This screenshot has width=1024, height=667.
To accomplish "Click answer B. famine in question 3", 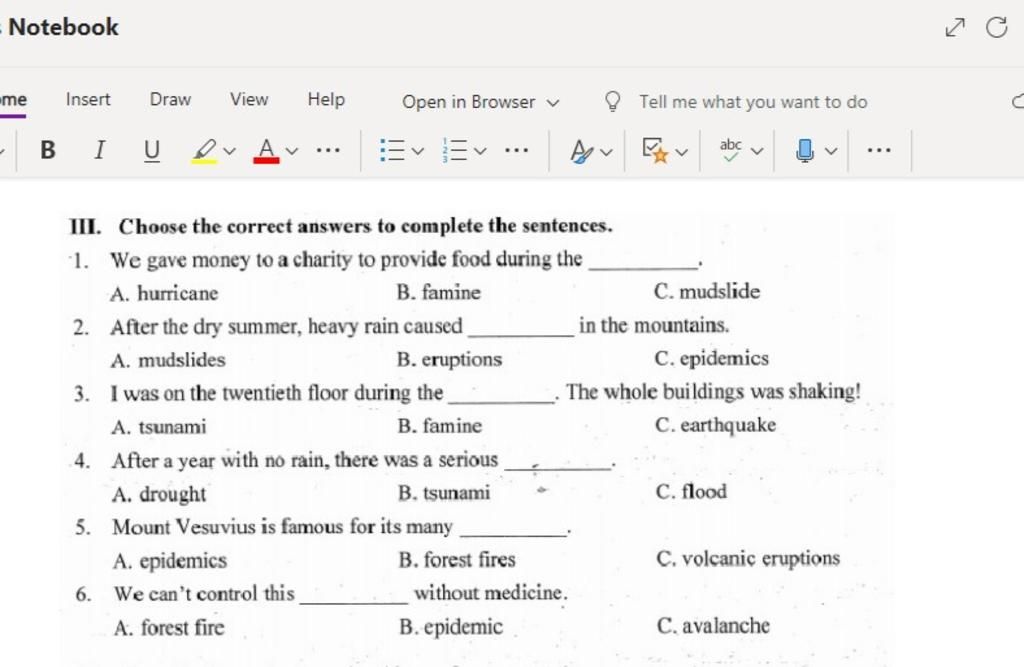I will click(x=440, y=426).
